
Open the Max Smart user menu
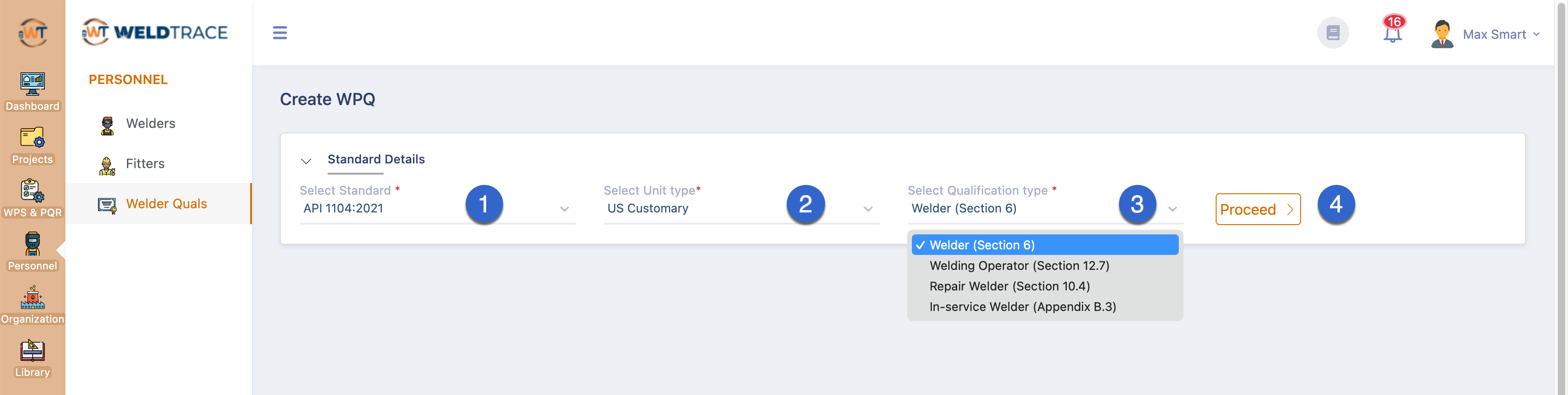(1486, 34)
